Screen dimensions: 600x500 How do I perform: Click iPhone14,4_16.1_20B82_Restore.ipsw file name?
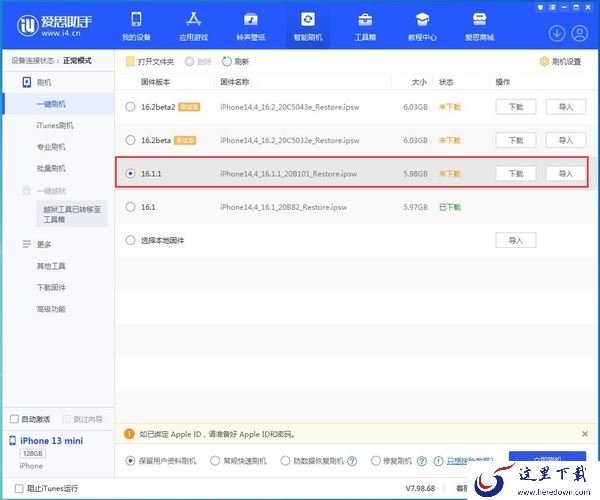(284, 207)
